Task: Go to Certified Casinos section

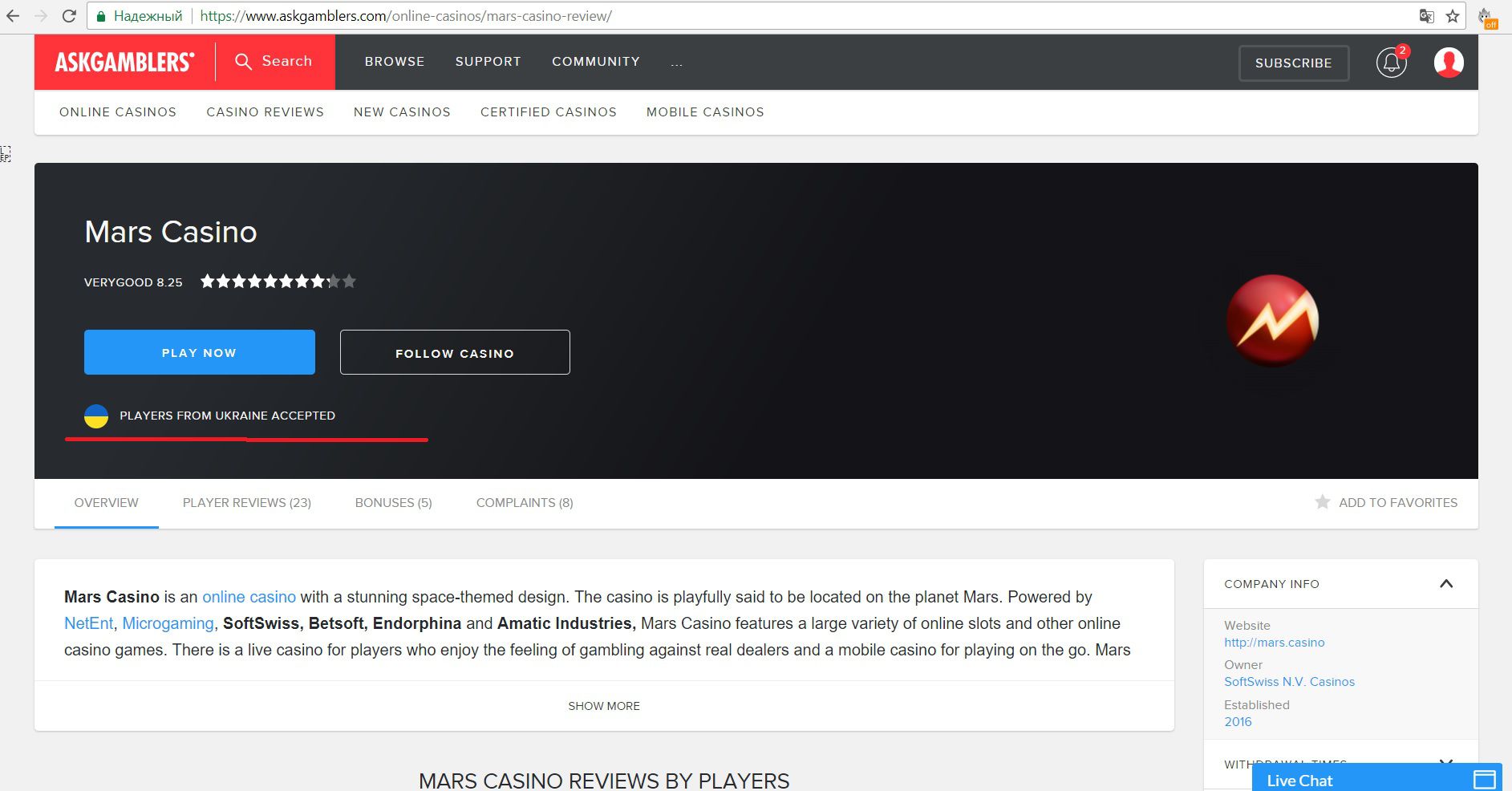Action: click(x=549, y=112)
